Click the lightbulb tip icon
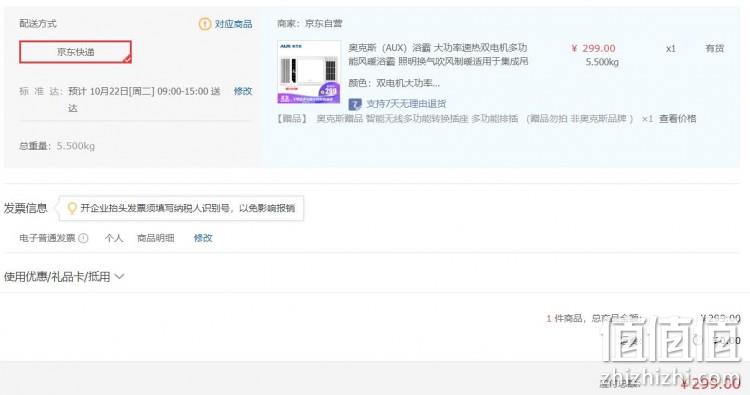The width and height of the screenshot is (750, 395). (72, 208)
